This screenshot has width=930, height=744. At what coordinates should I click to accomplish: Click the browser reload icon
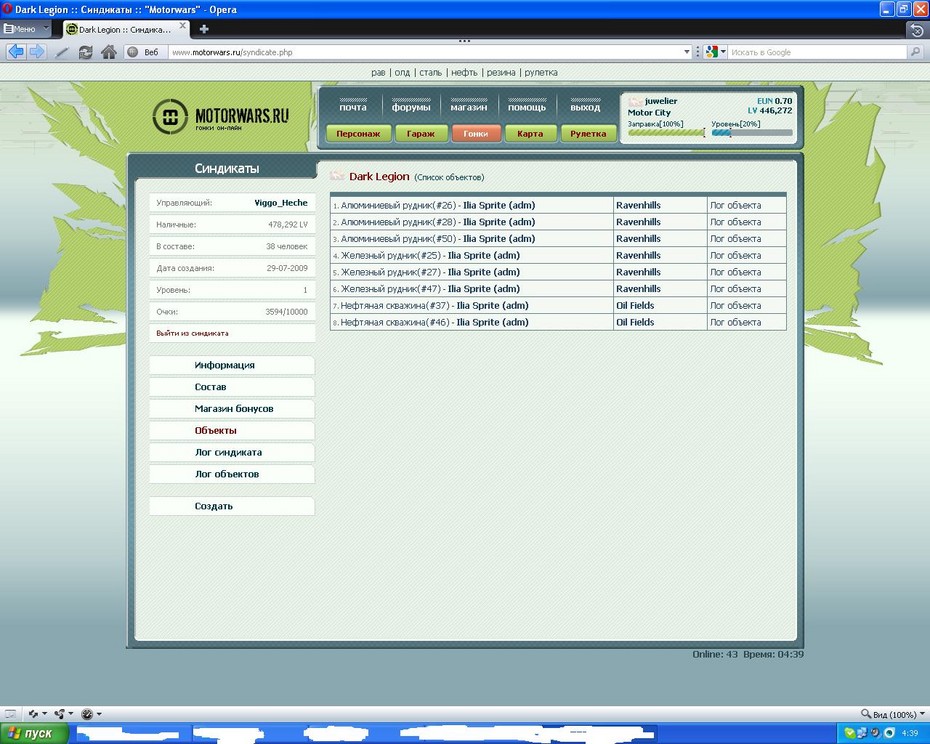[x=85, y=52]
